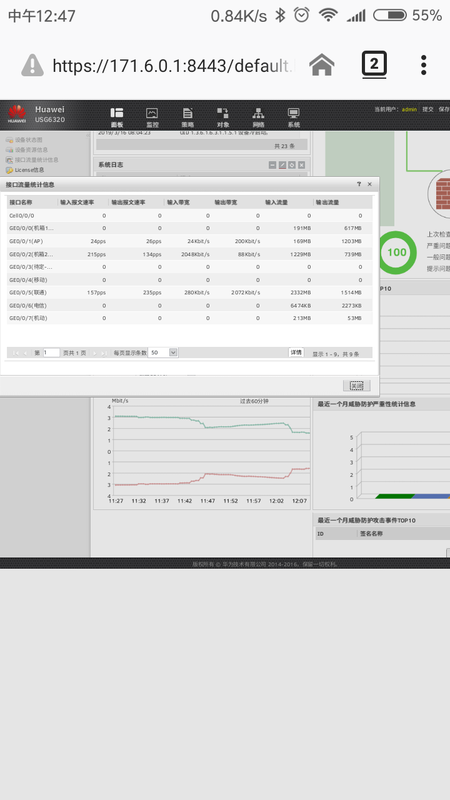Click the admin user link
450x800 pixels.
point(409,109)
